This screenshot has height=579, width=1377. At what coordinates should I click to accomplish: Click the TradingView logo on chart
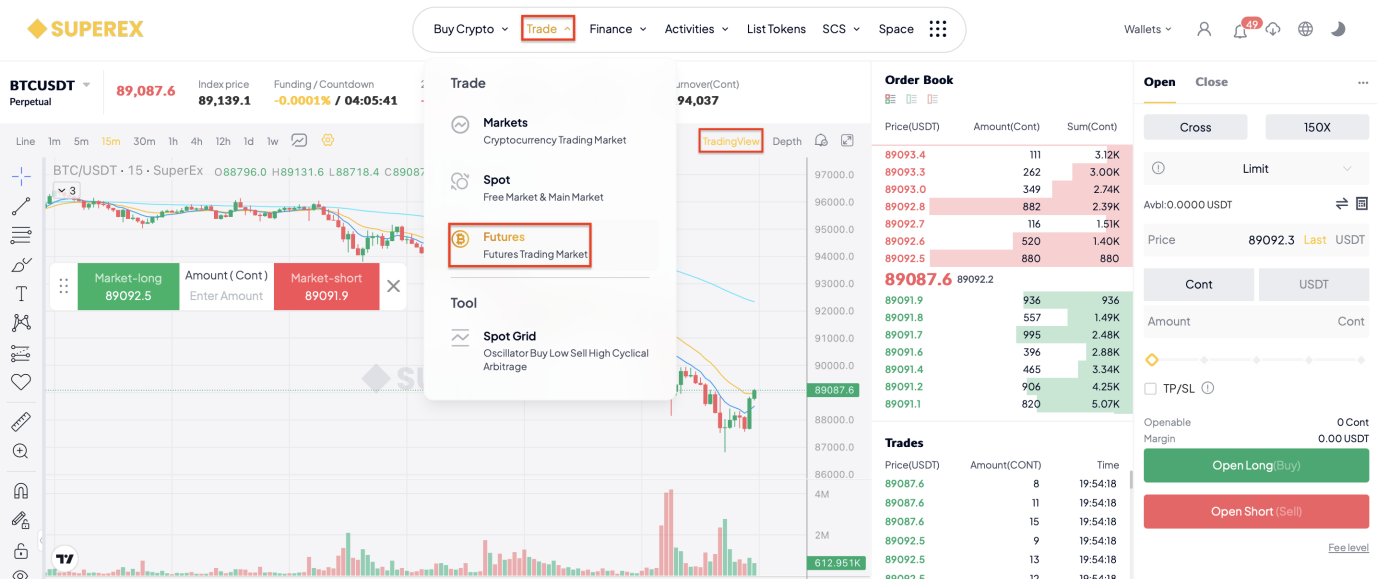tap(65, 559)
